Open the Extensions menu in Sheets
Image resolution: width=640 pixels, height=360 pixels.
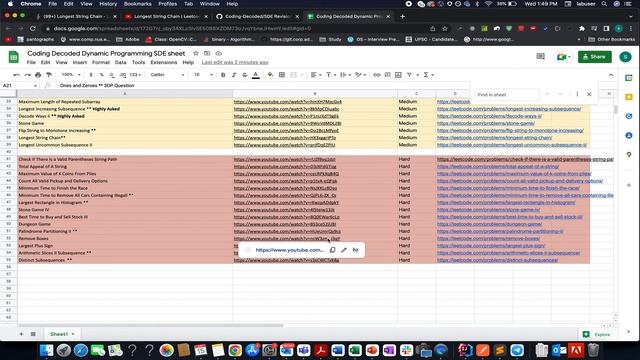pyautogui.click(x=164, y=62)
